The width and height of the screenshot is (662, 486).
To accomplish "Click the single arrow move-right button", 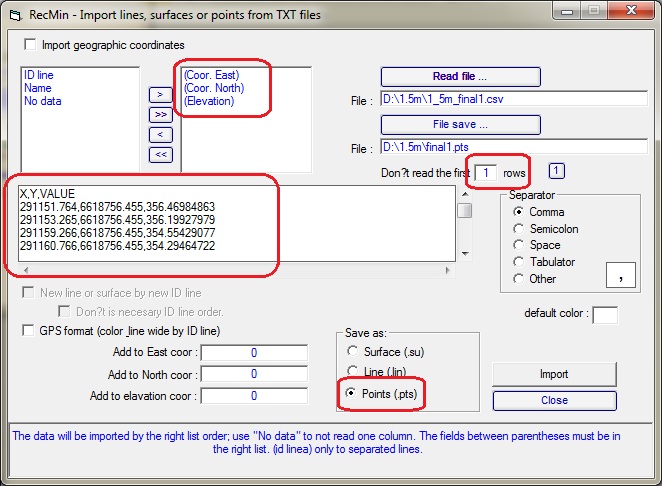I will pos(160,95).
